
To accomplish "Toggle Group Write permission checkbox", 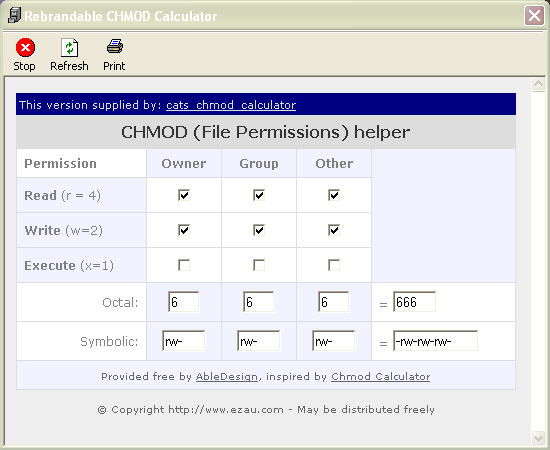I will click(259, 230).
